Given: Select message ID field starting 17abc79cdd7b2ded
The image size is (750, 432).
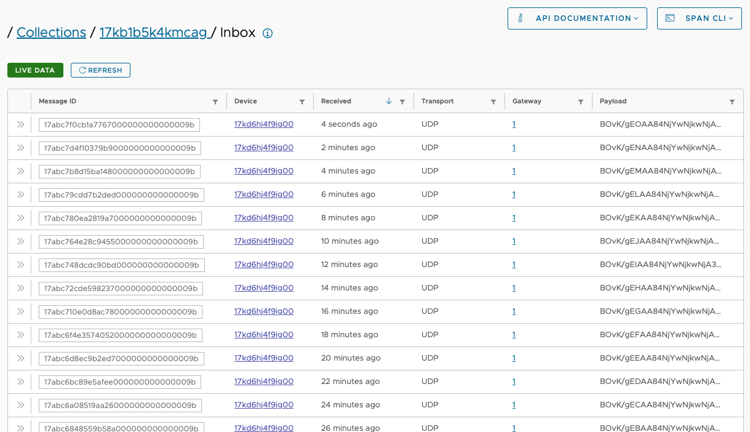Looking at the screenshot, I should (x=121, y=195).
